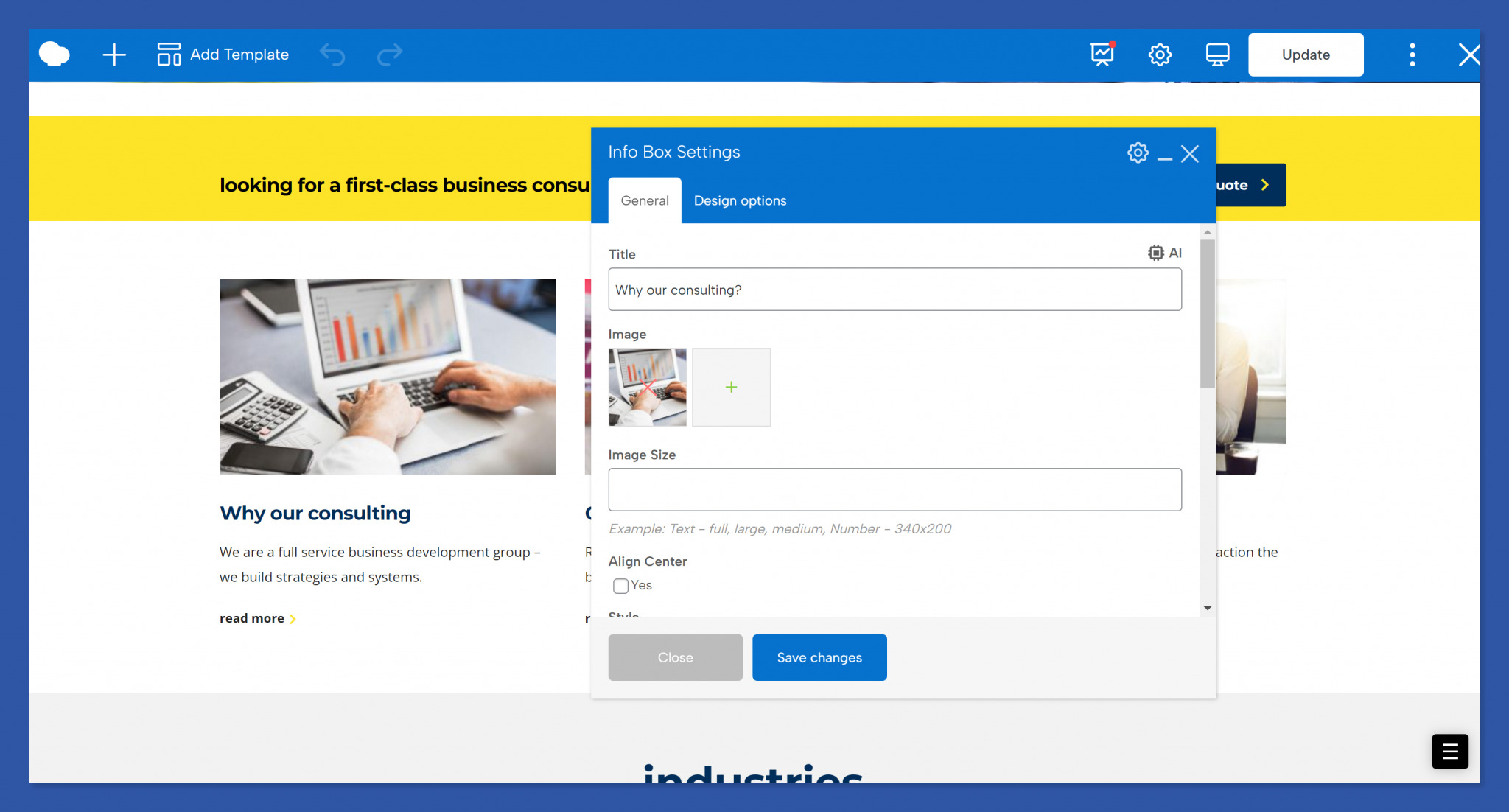The width and height of the screenshot is (1509, 812).
Task: Add another image with the green plus
Action: pyautogui.click(x=731, y=387)
